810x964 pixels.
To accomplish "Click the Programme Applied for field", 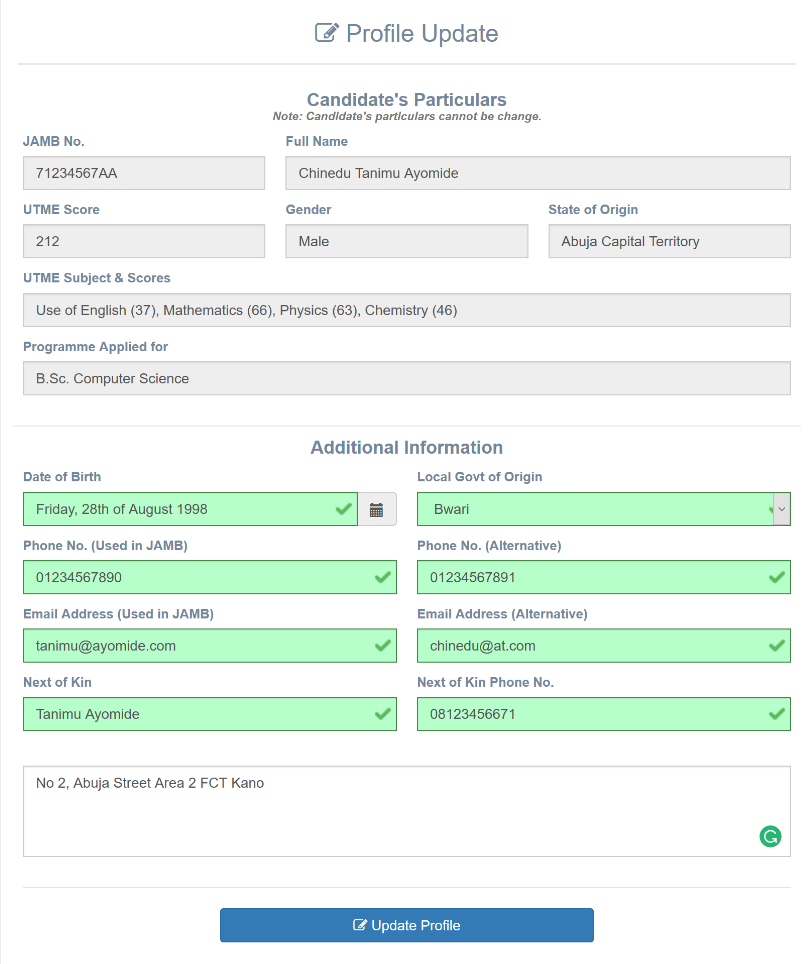I will (x=406, y=378).
